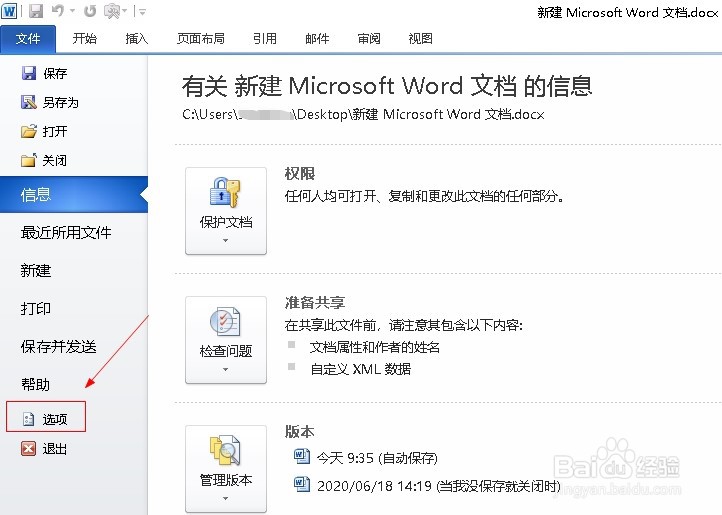Viewport: 722px width, 515px height.
Task: Open the 2020/06/18 14:19 unsaved version
Action: 439,486
